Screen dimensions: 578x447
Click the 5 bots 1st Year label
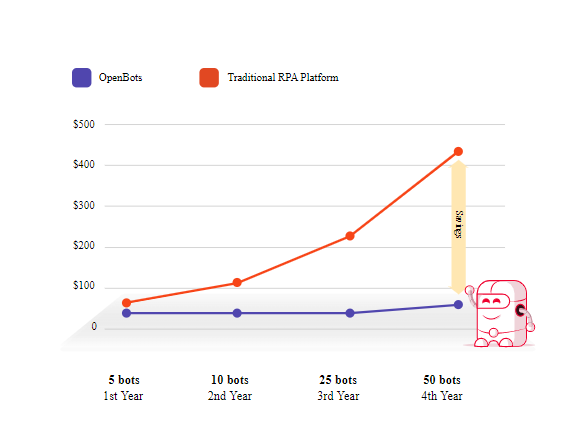[x=123, y=388]
